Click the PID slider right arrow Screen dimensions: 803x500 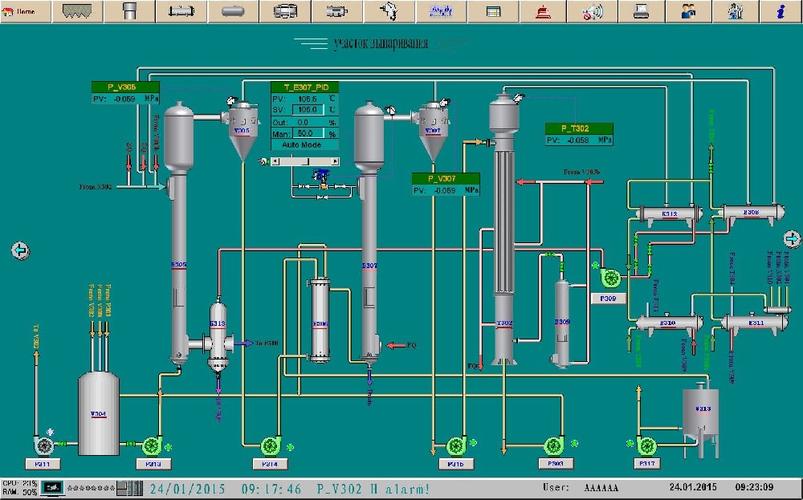coord(335,162)
